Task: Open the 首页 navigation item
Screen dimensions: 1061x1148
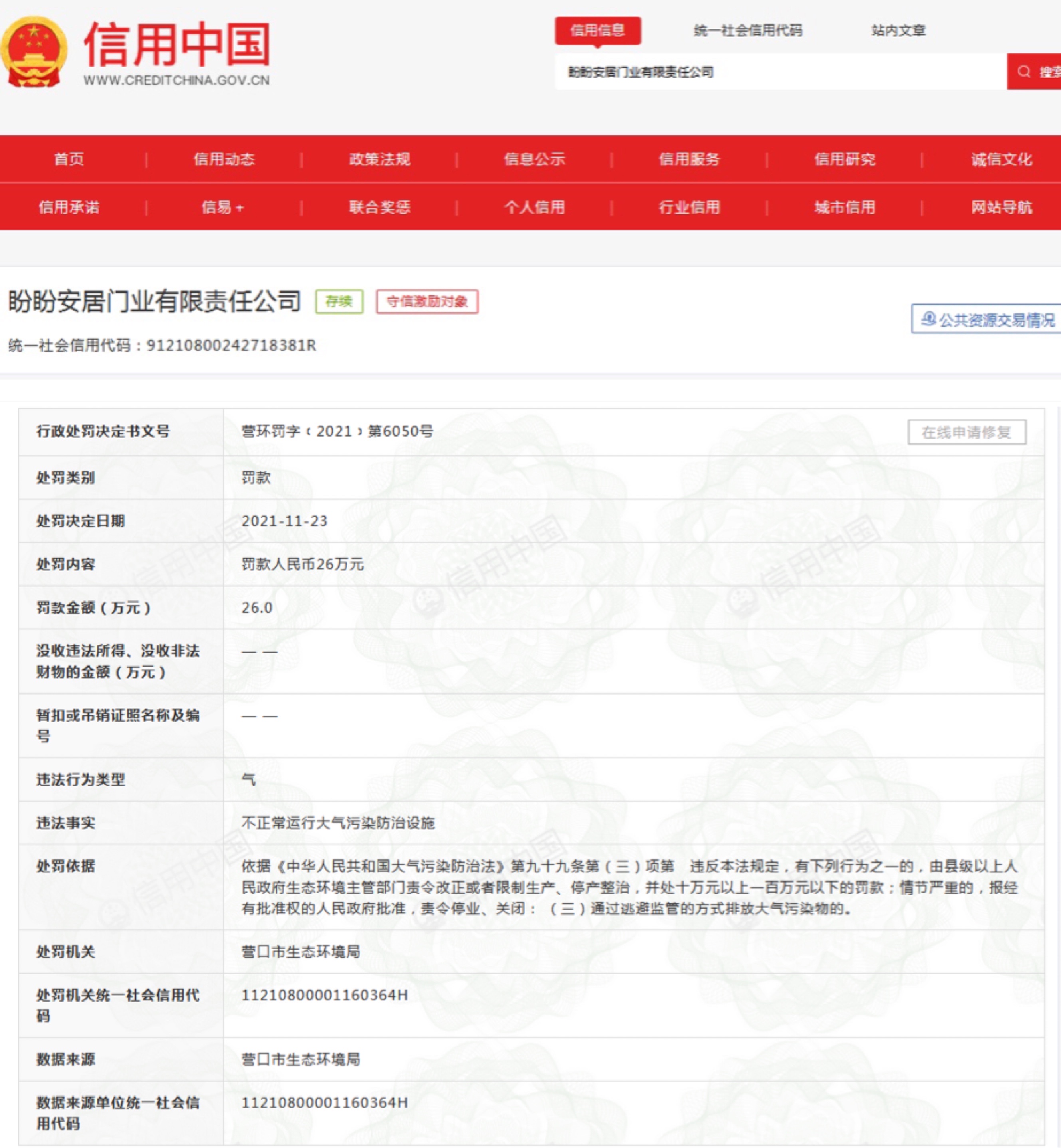Action: point(69,159)
